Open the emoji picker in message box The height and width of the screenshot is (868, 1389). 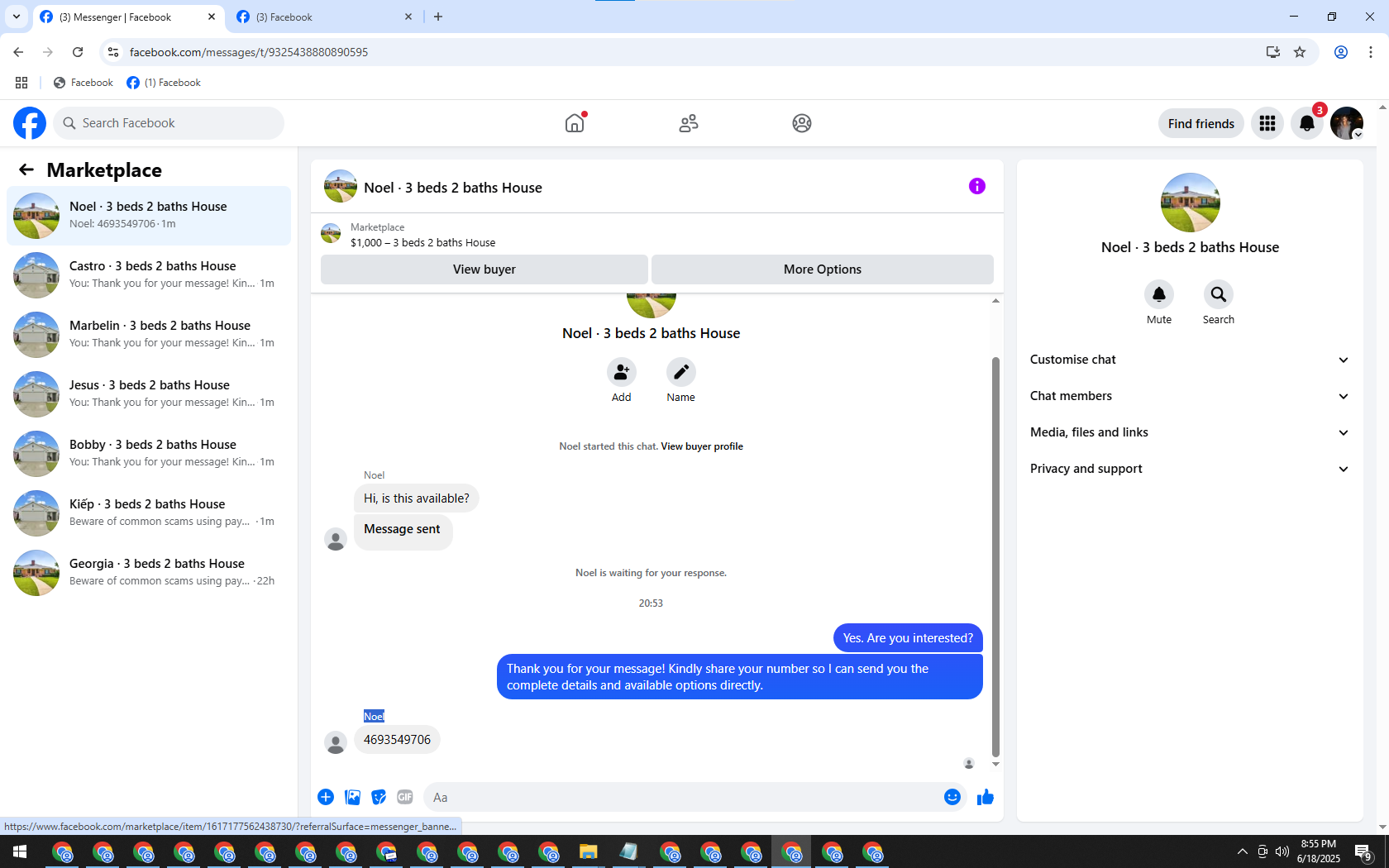click(952, 797)
